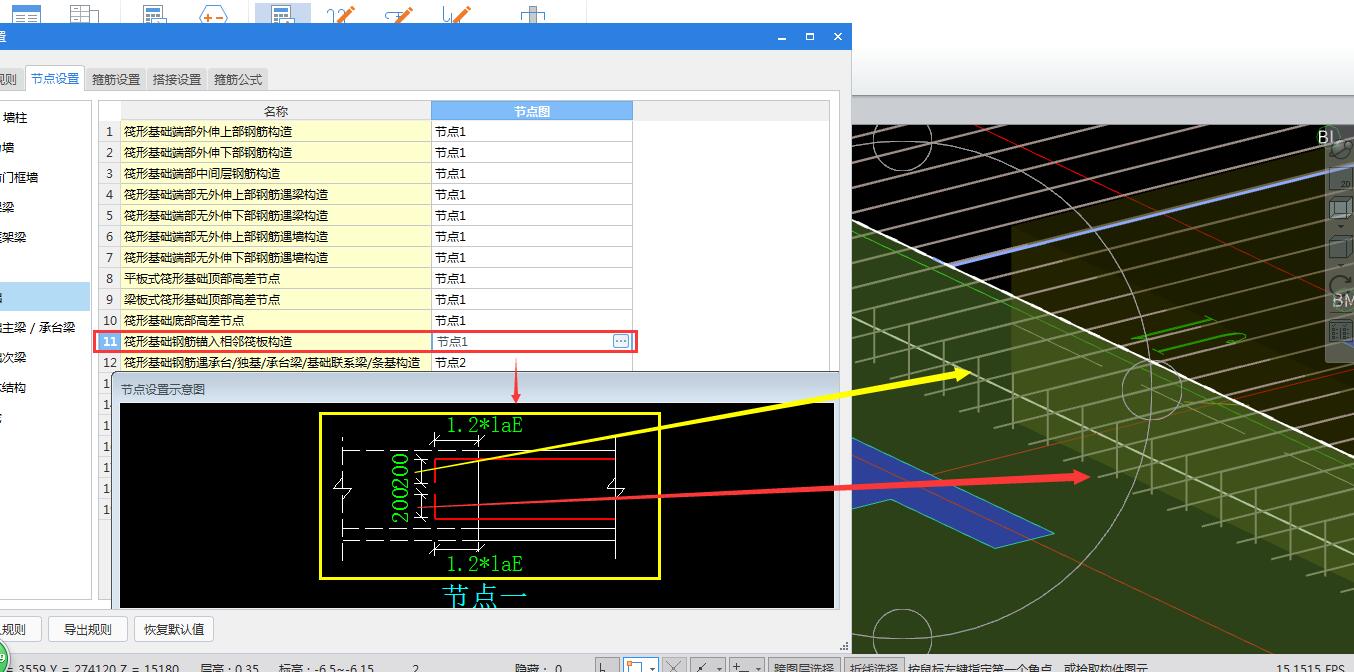Viewport: 1354px width, 672px height.
Task: Select row 筏形基础端部无外伸上部钢筋遇墙构造
Action: pyautogui.click(x=276, y=236)
